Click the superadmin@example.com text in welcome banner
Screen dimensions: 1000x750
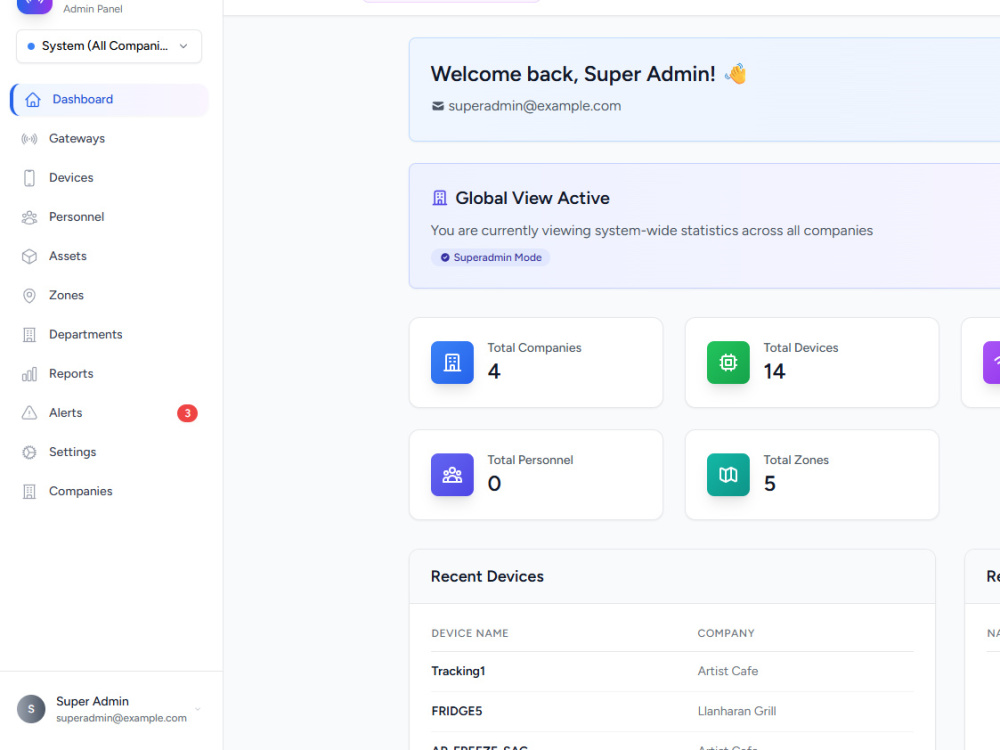pyautogui.click(x=534, y=106)
